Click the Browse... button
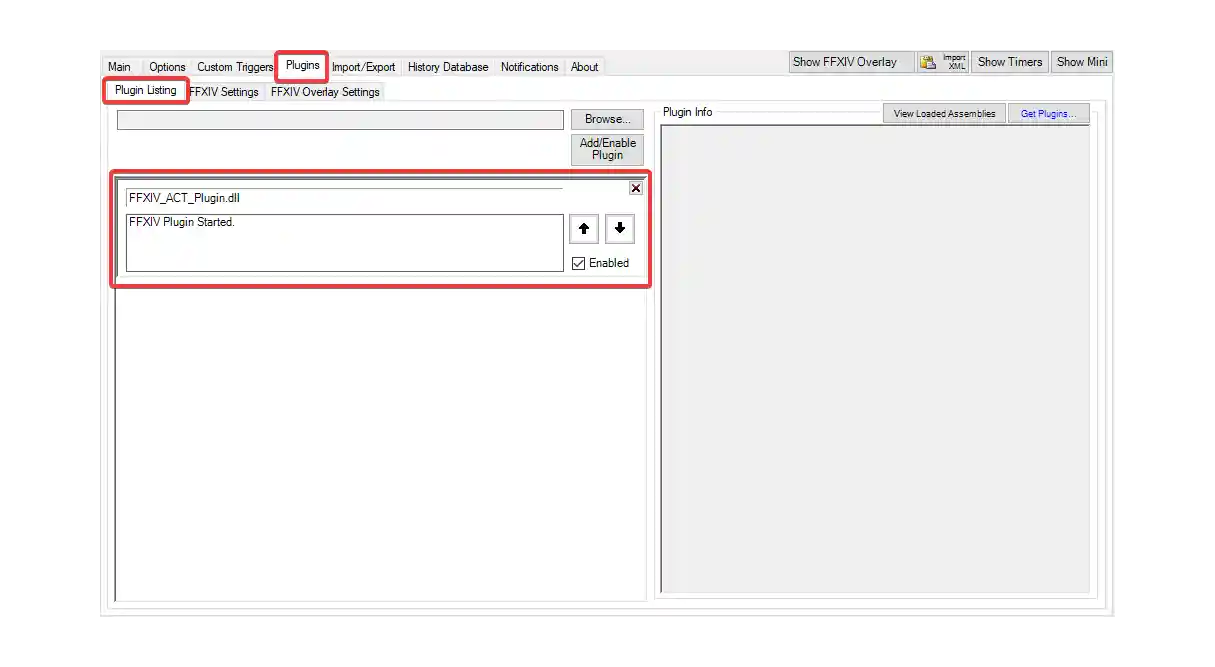Screen dimensions: 1215x667 pyautogui.click(x=607, y=118)
